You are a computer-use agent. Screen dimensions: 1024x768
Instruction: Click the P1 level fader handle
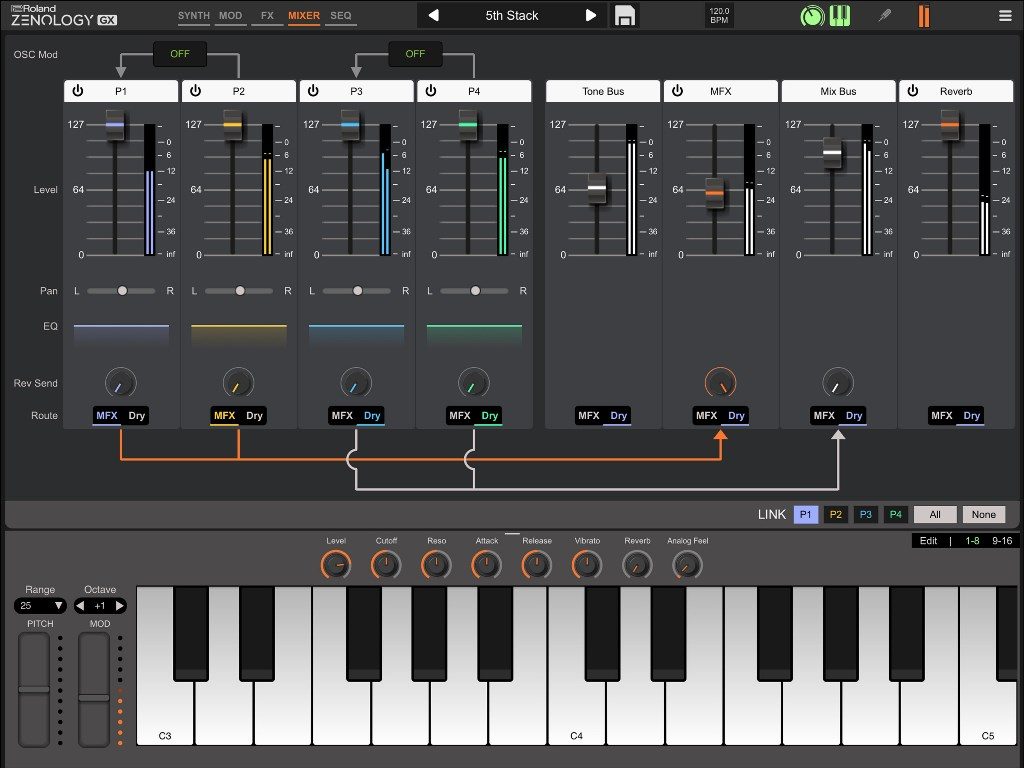(115, 125)
